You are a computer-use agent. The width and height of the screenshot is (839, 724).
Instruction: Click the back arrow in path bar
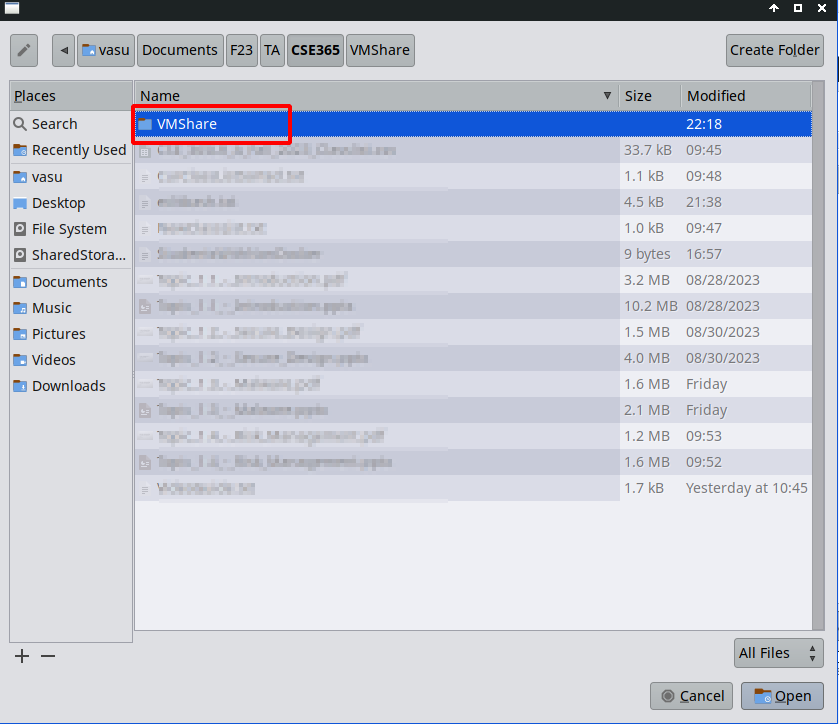pyautogui.click(x=64, y=50)
